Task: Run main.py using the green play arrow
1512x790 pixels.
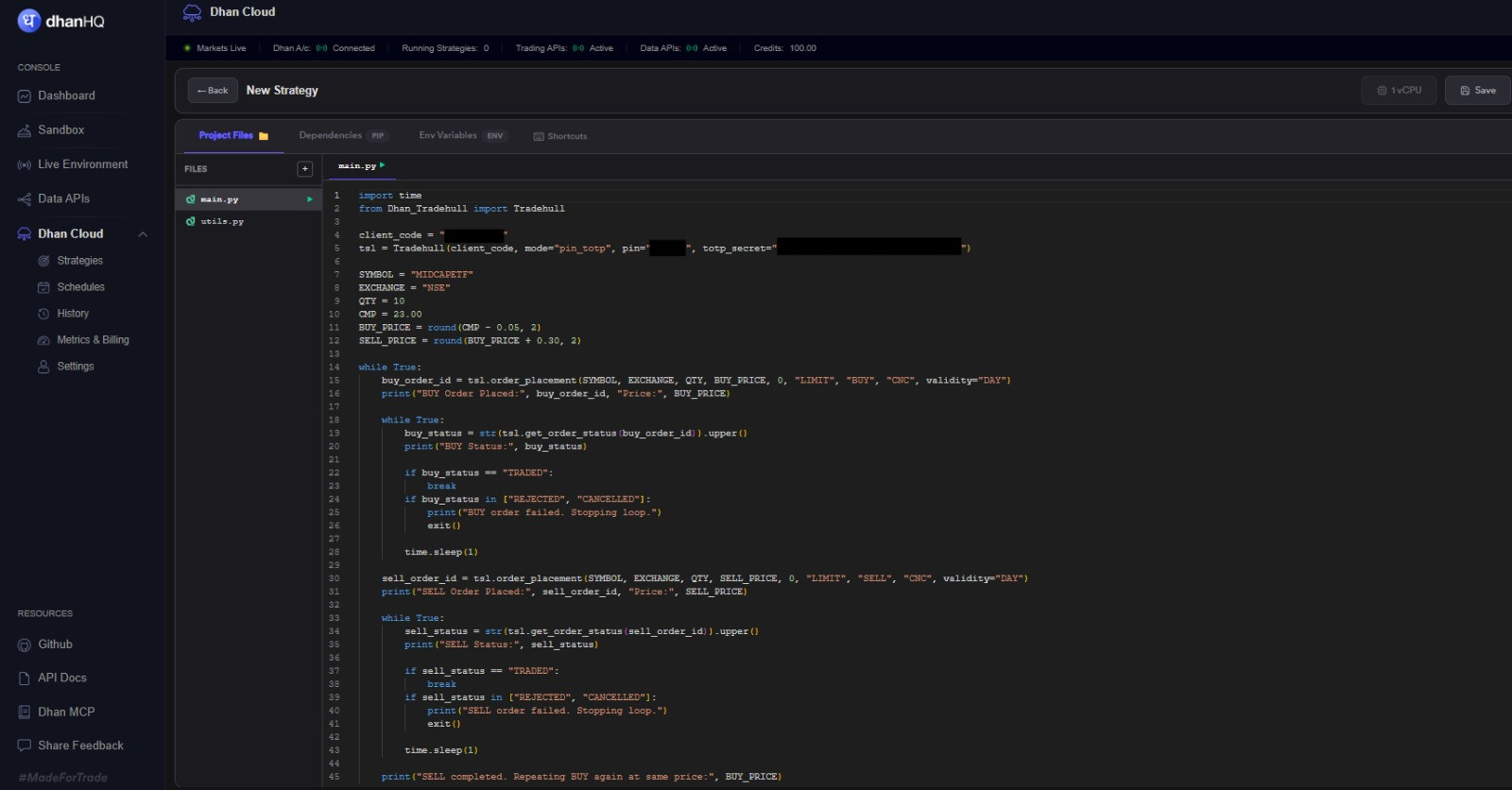Action: click(310, 199)
